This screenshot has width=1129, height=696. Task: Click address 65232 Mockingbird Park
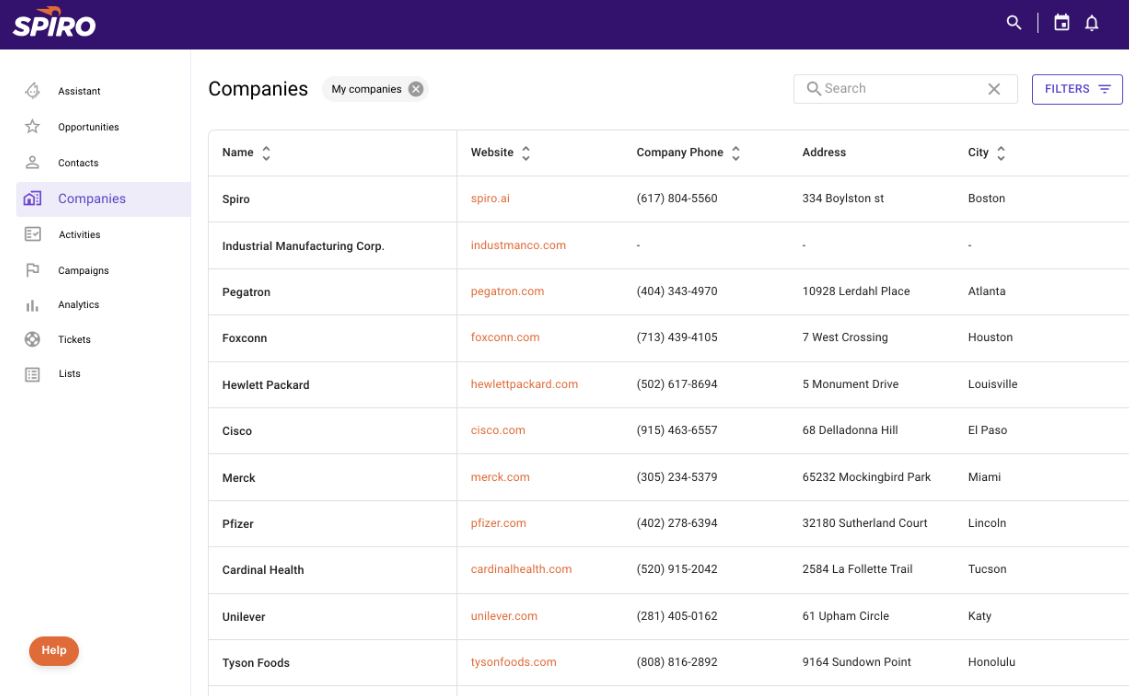(x=867, y=477)
